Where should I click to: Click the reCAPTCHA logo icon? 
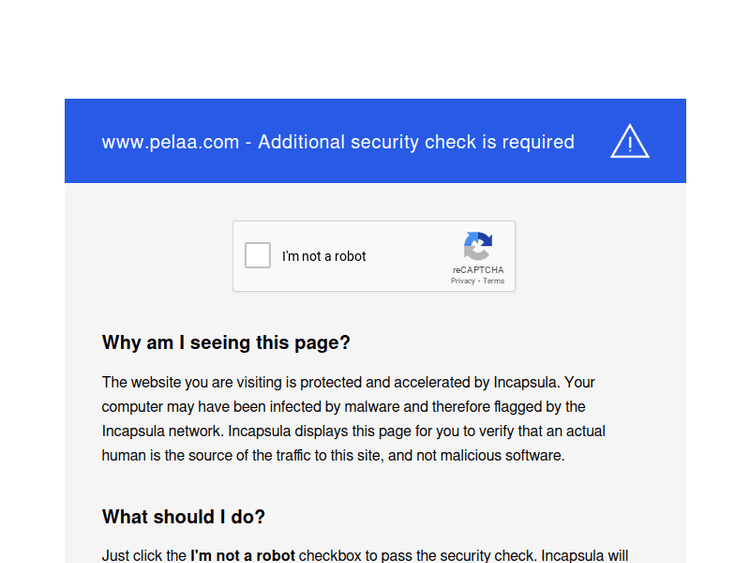click(x=478, y=246)
